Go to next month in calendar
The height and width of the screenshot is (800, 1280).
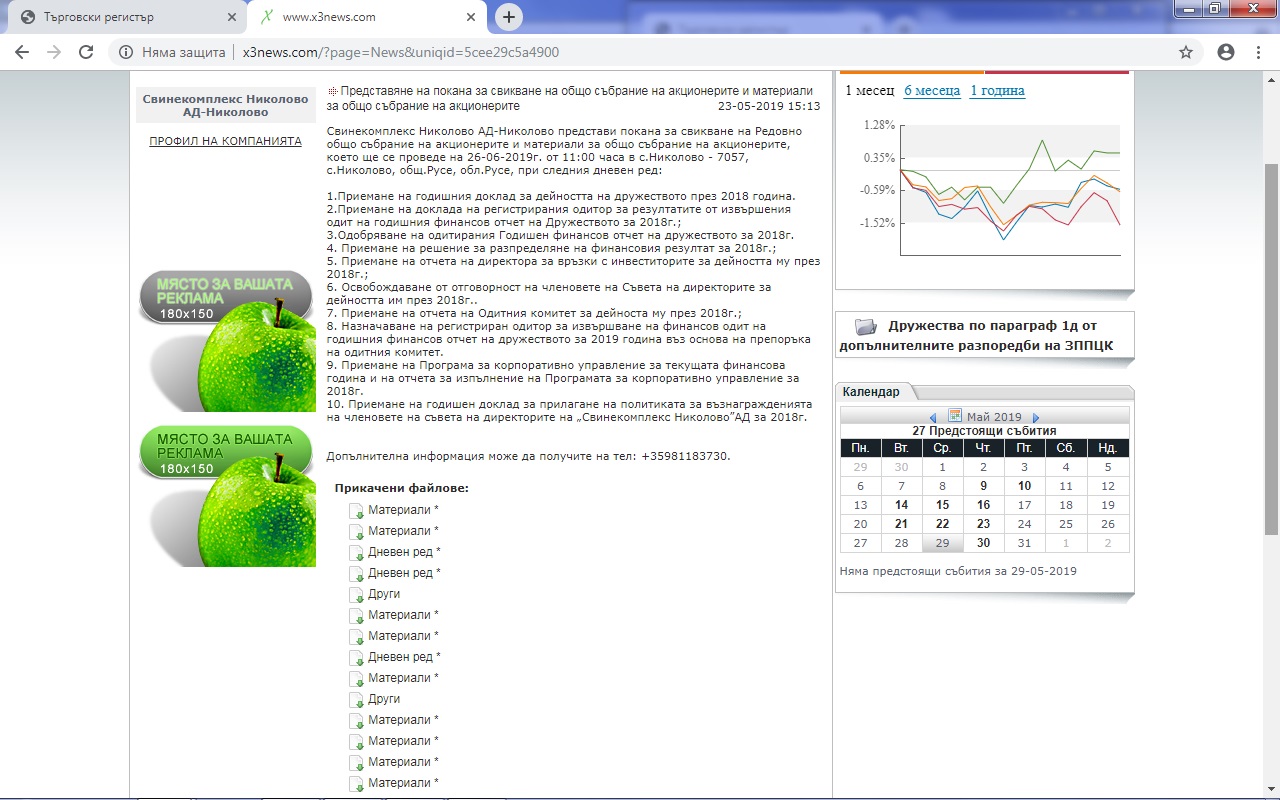click(1036, 417)
